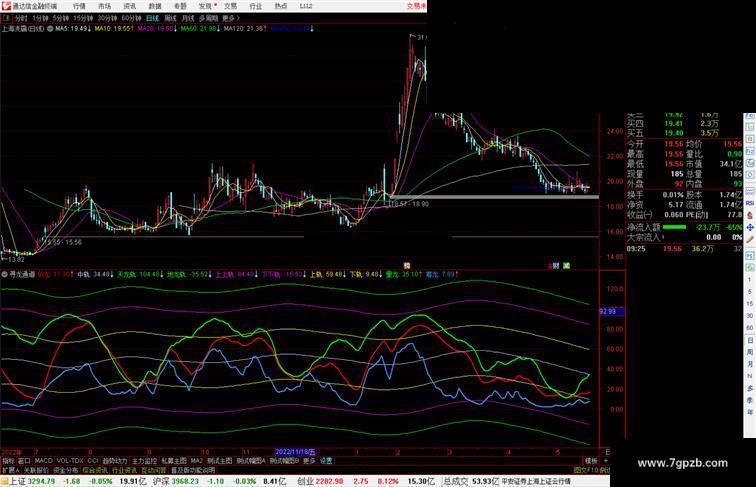Click the 年 yearly period sidebar button

[750, 412]
